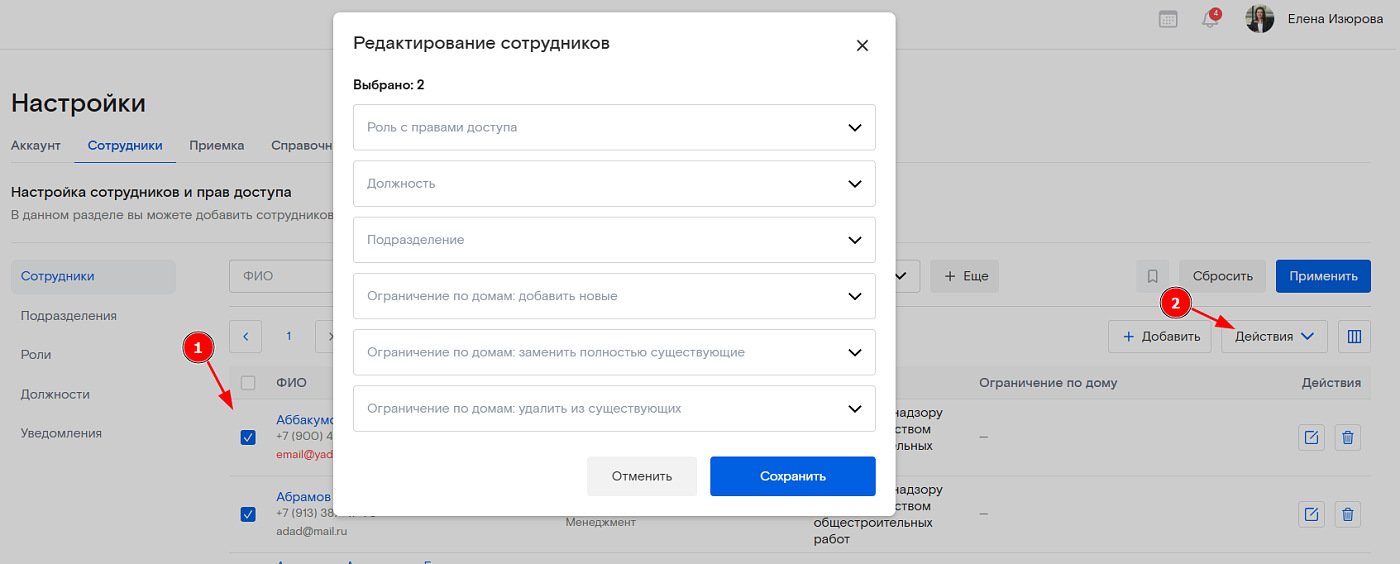Open the column settings icon
The image size is (1400, 564).
[1355, 337]
